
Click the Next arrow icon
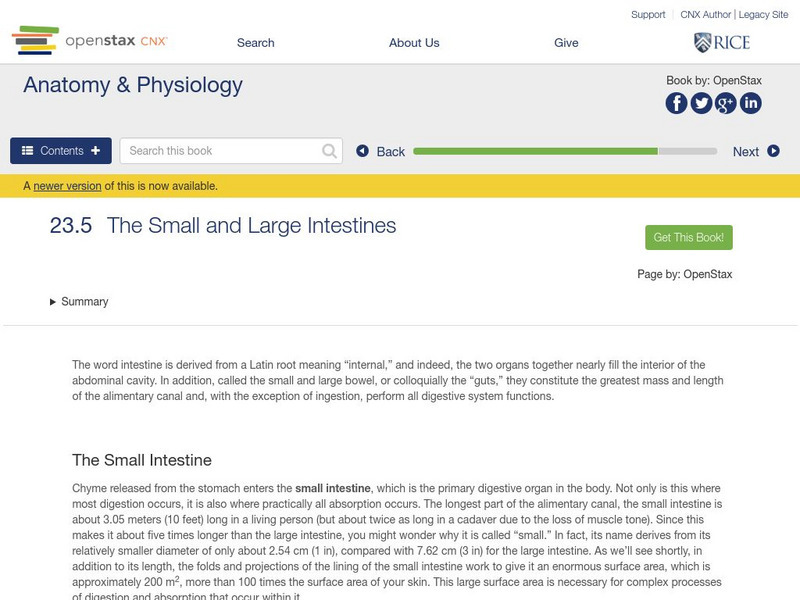tap(773, 151)
